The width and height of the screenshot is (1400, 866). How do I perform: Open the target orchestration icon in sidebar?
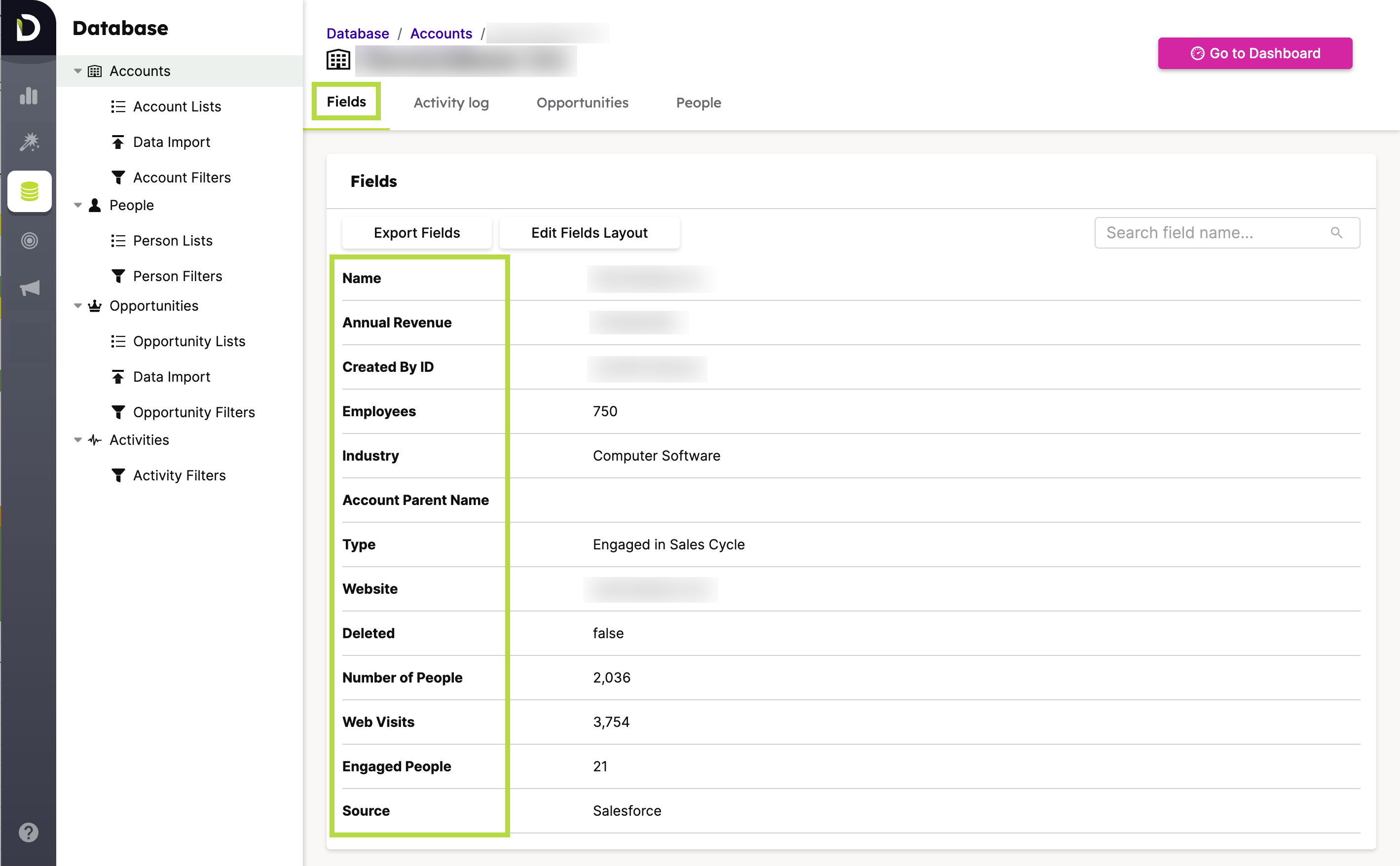[29, 240]
